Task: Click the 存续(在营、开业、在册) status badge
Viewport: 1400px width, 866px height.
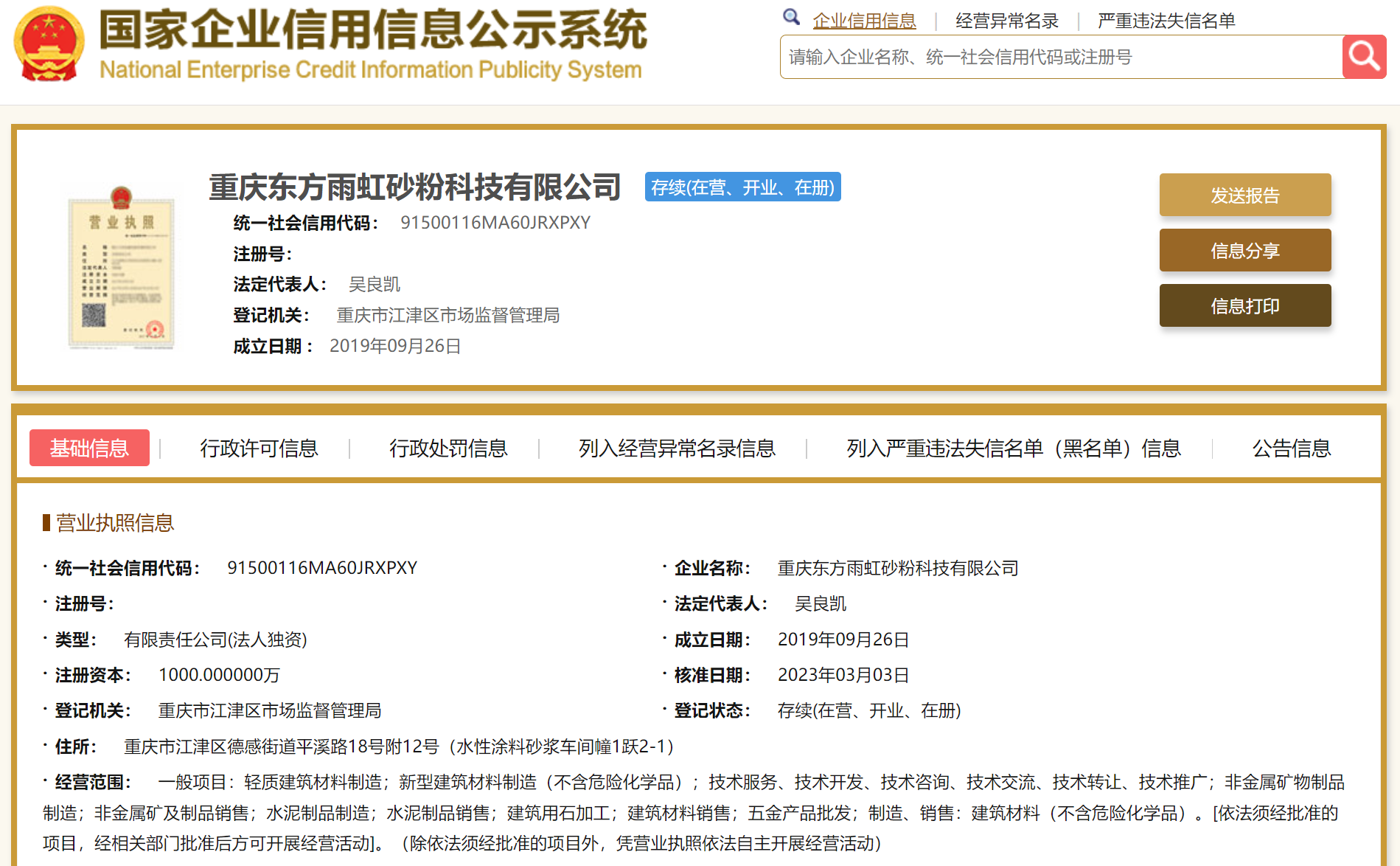Action: (742, 187)
